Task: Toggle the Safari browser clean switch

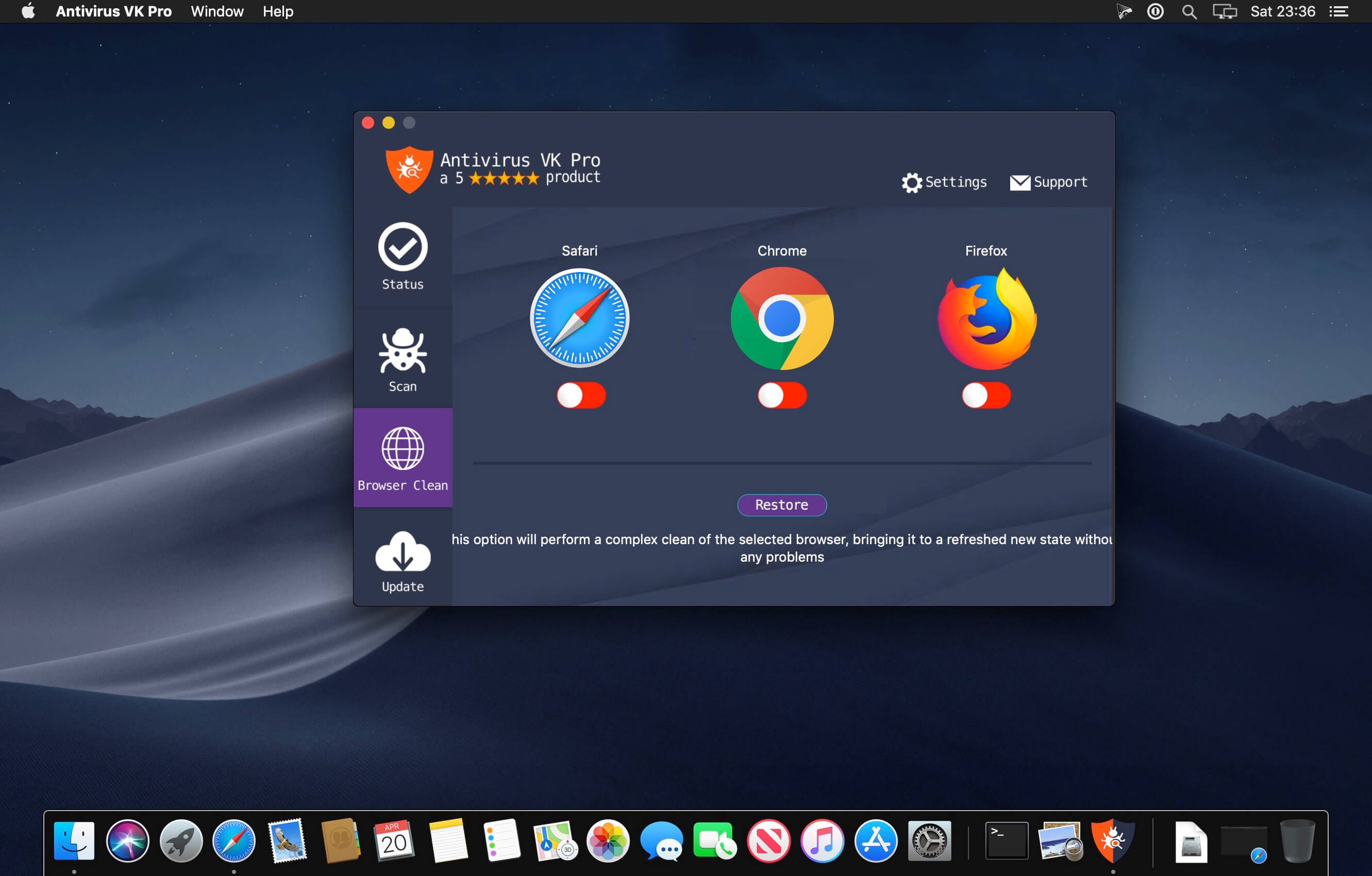Action: click(580, 395)
